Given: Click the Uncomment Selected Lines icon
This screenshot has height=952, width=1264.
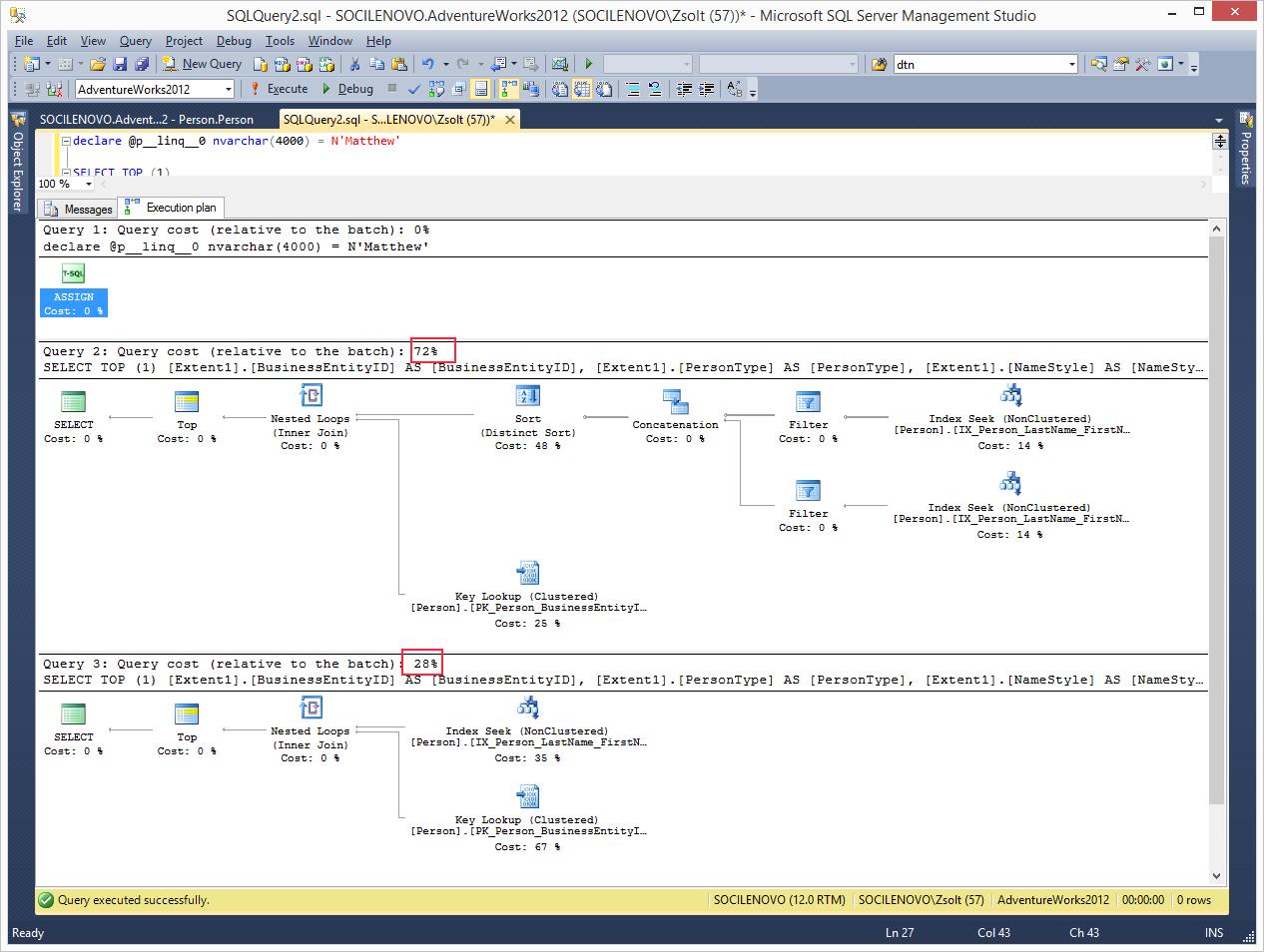Looking at the screenshot, I should (655, 89).
